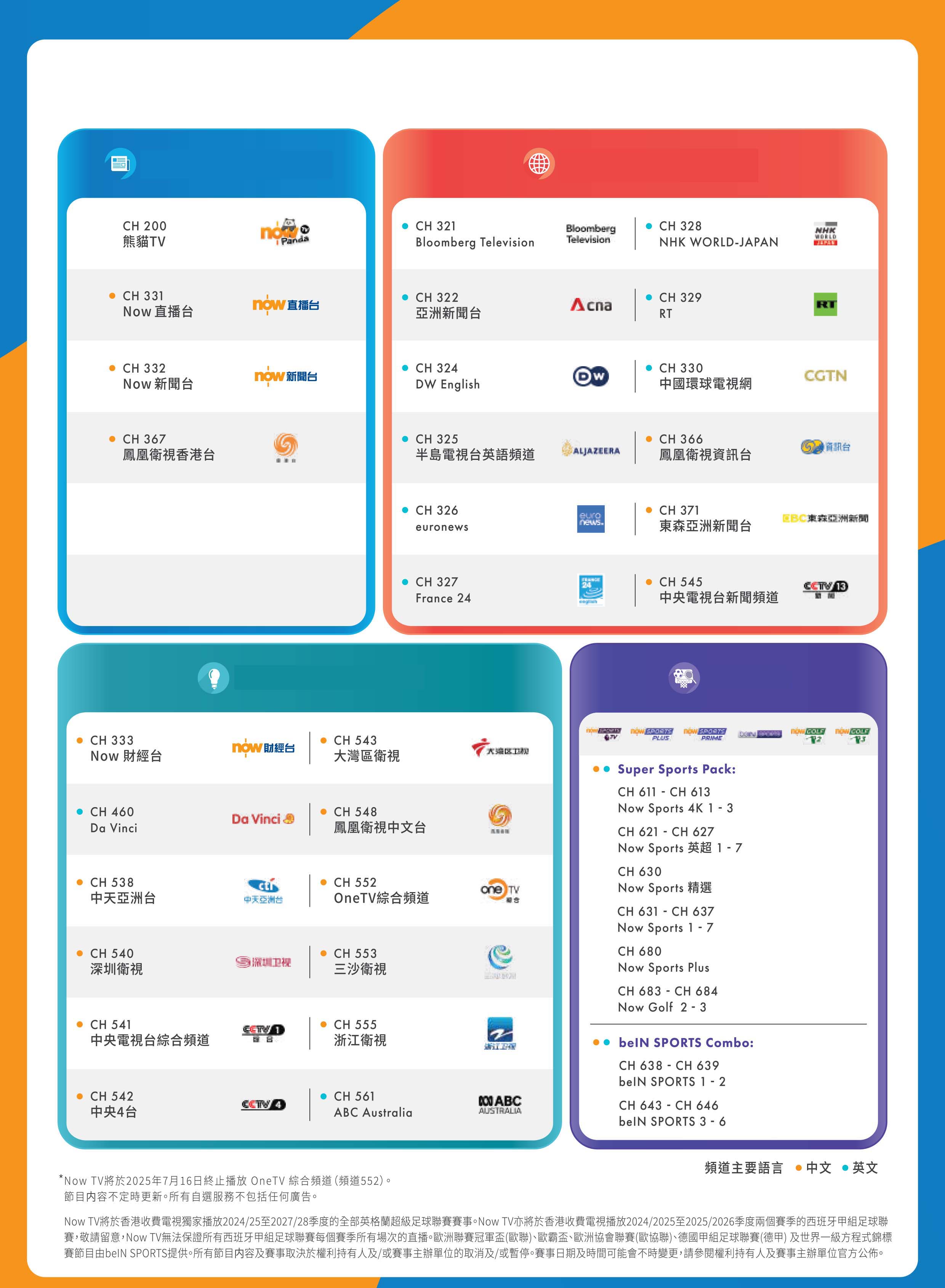Screen dimensions: 945x1288
Task: Click the newspaper icon in blue panel header
Action: pos(120,163)
